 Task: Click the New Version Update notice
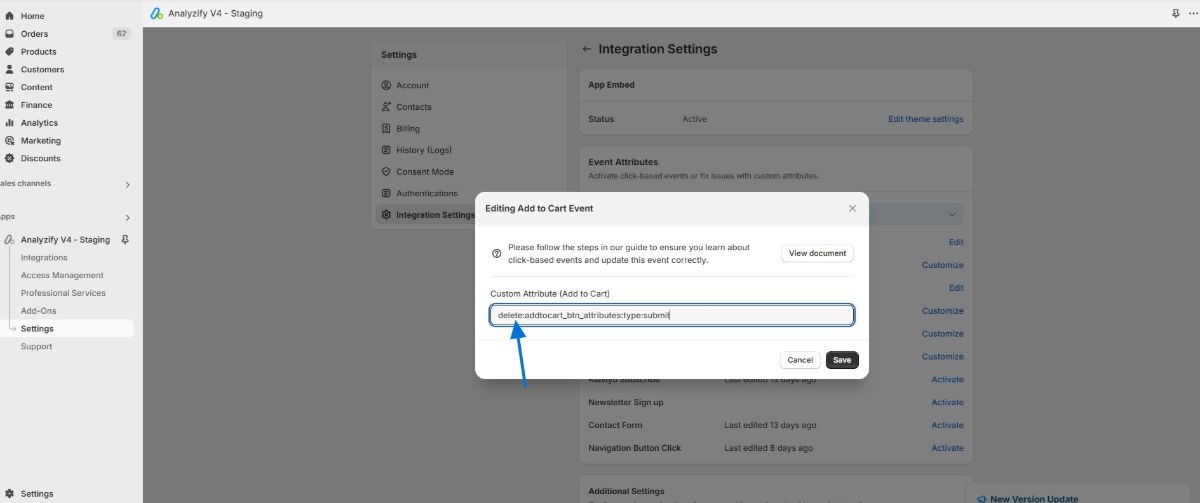[1034, 499]
